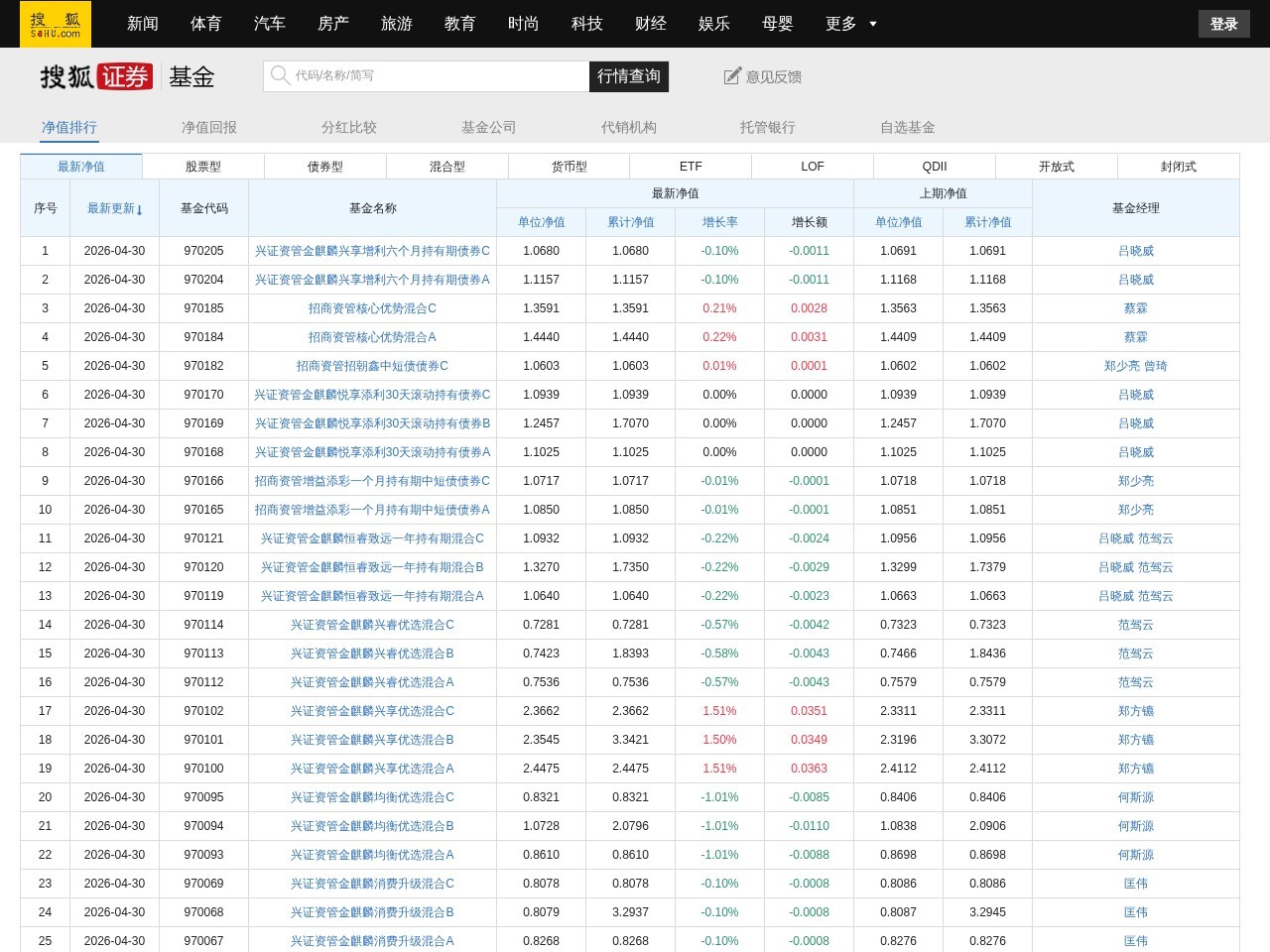Select the 混合型 fund type tab
This screenshot has width=1270, height=952.
coord(447,167)
